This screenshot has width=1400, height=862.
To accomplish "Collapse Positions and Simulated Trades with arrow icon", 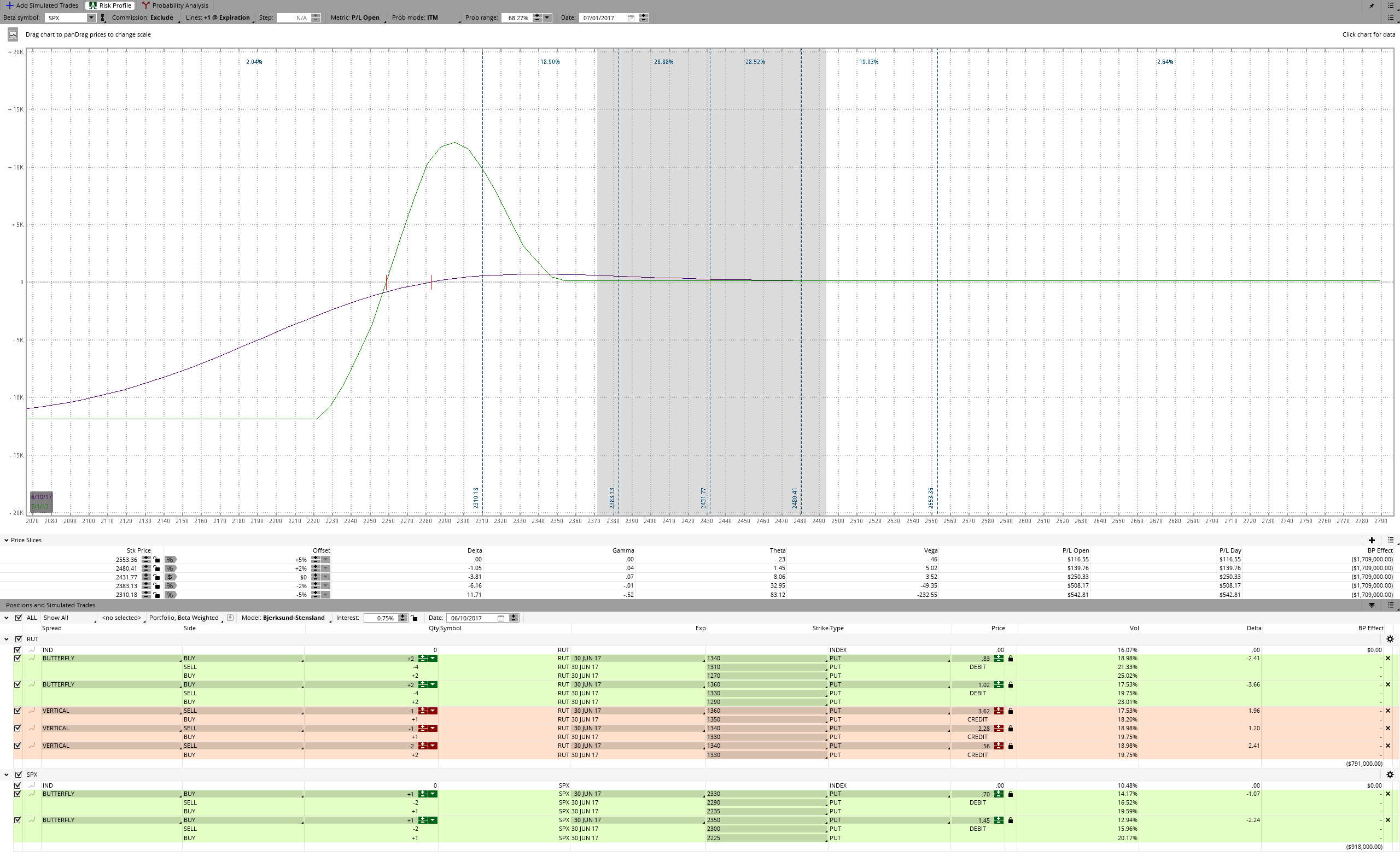I will point(1372,605).
